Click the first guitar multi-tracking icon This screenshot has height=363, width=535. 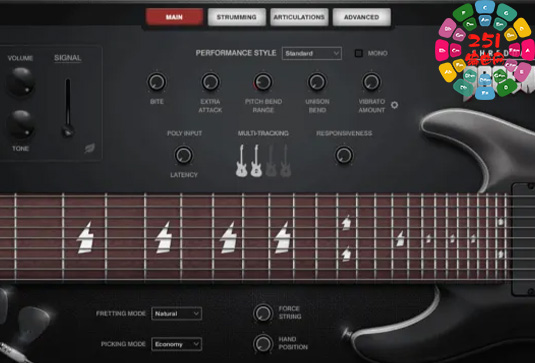241,161
